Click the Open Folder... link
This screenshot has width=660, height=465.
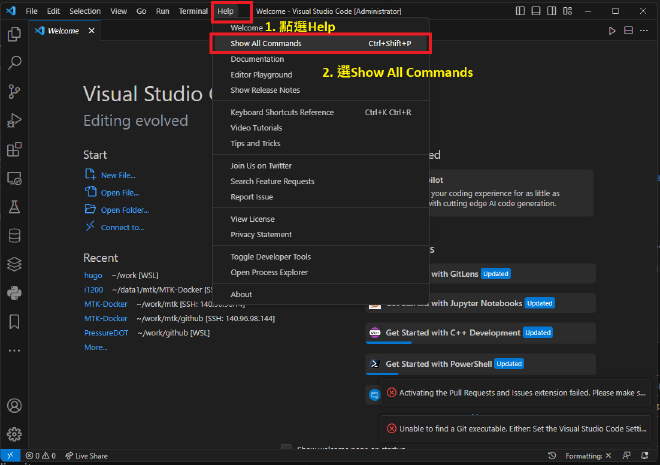(x=117, y=210)
